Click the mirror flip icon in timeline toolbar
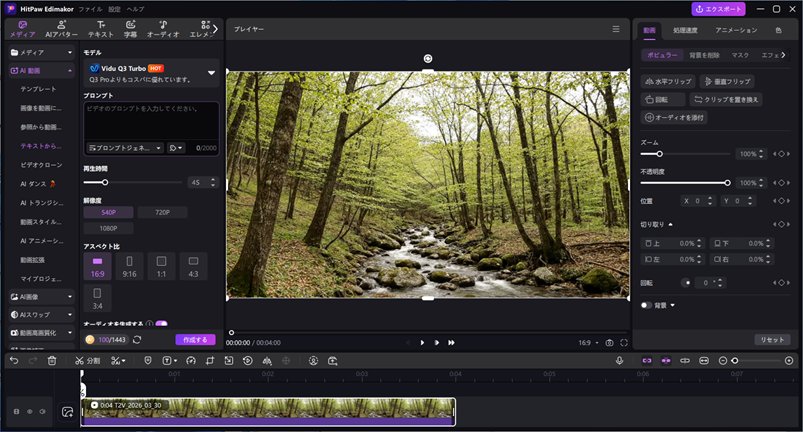This screenshot has width=803, height=432. pos(267,361)
